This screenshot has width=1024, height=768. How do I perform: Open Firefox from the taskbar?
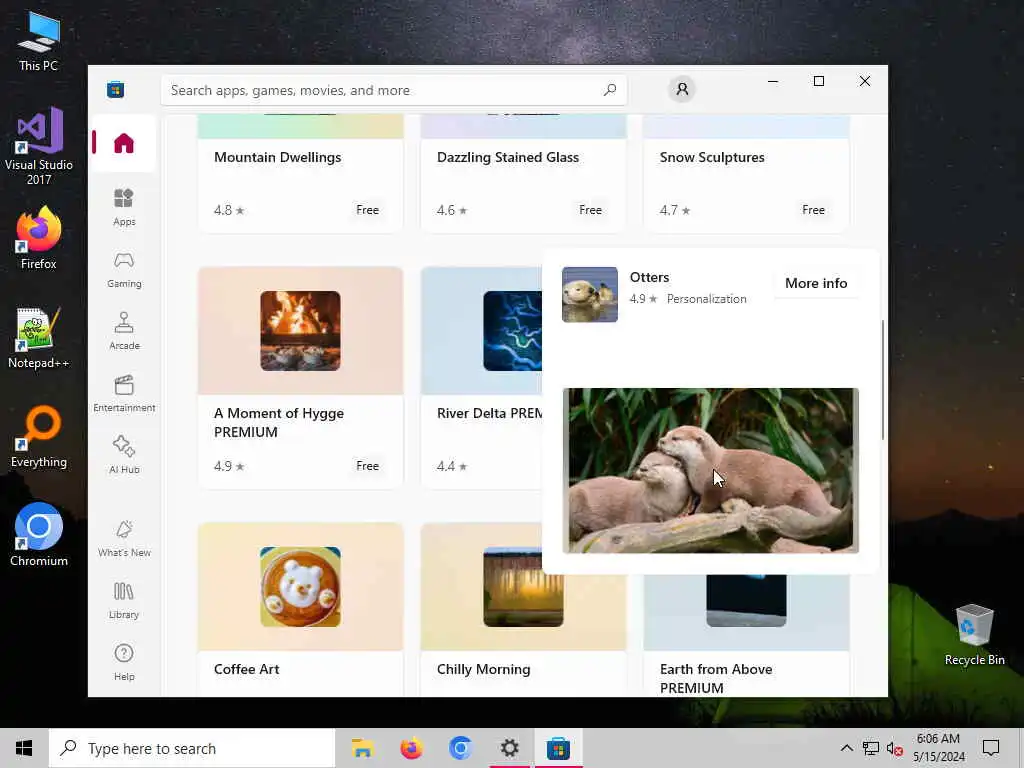[411, 748]
